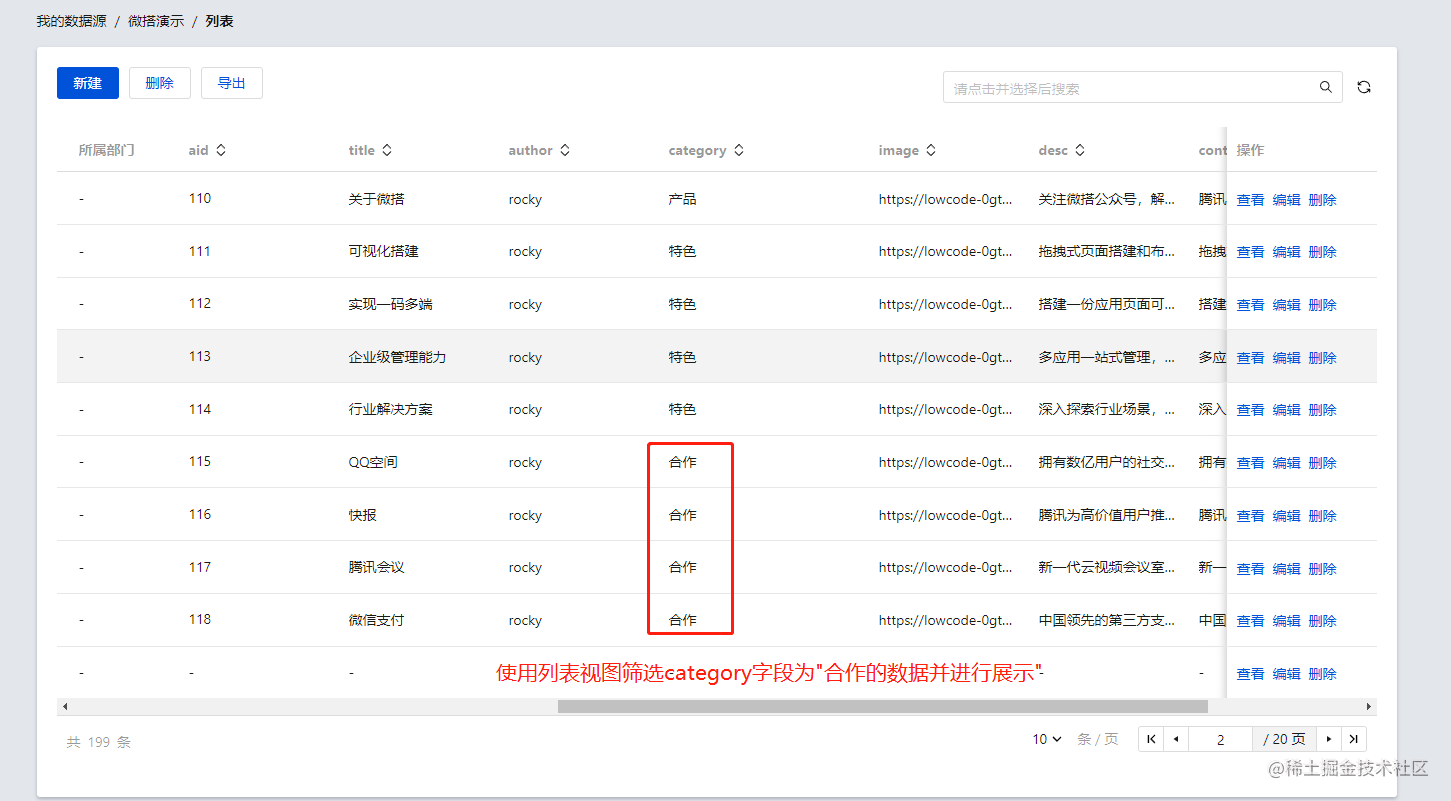Viewport: 1451px width, 801px height.
Task: Edit row 117 腾讯会议
Action: (x=1286, y=569)
